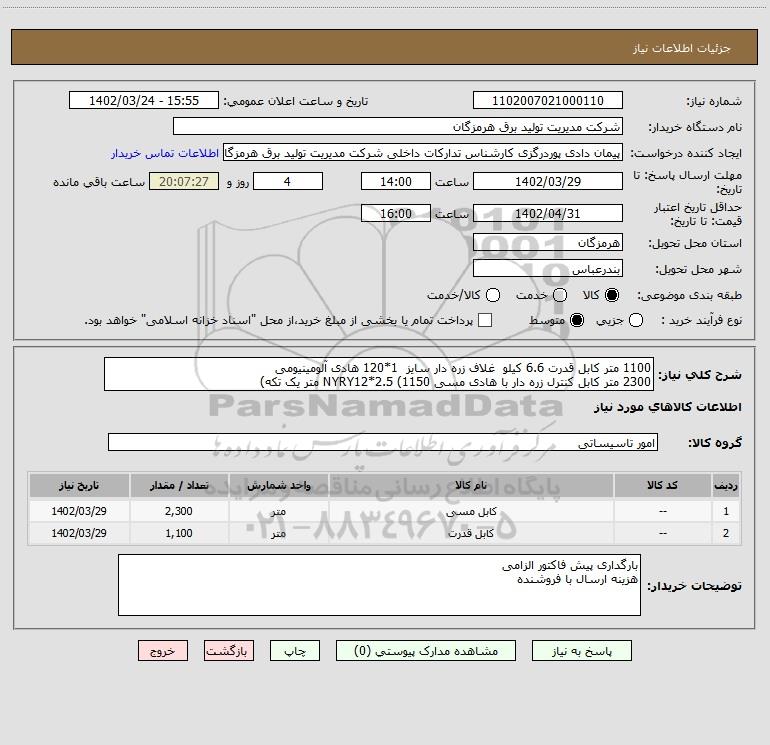Click unit cell متر in کابل قدرت row
This screenshot has height=745, width=770.
[x=278, y=533]
